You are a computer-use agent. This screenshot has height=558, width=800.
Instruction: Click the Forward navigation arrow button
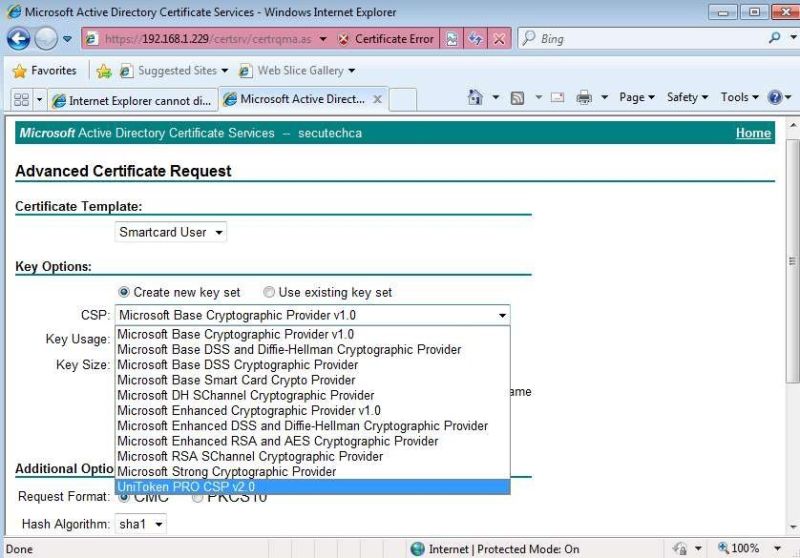pos(46,39)
